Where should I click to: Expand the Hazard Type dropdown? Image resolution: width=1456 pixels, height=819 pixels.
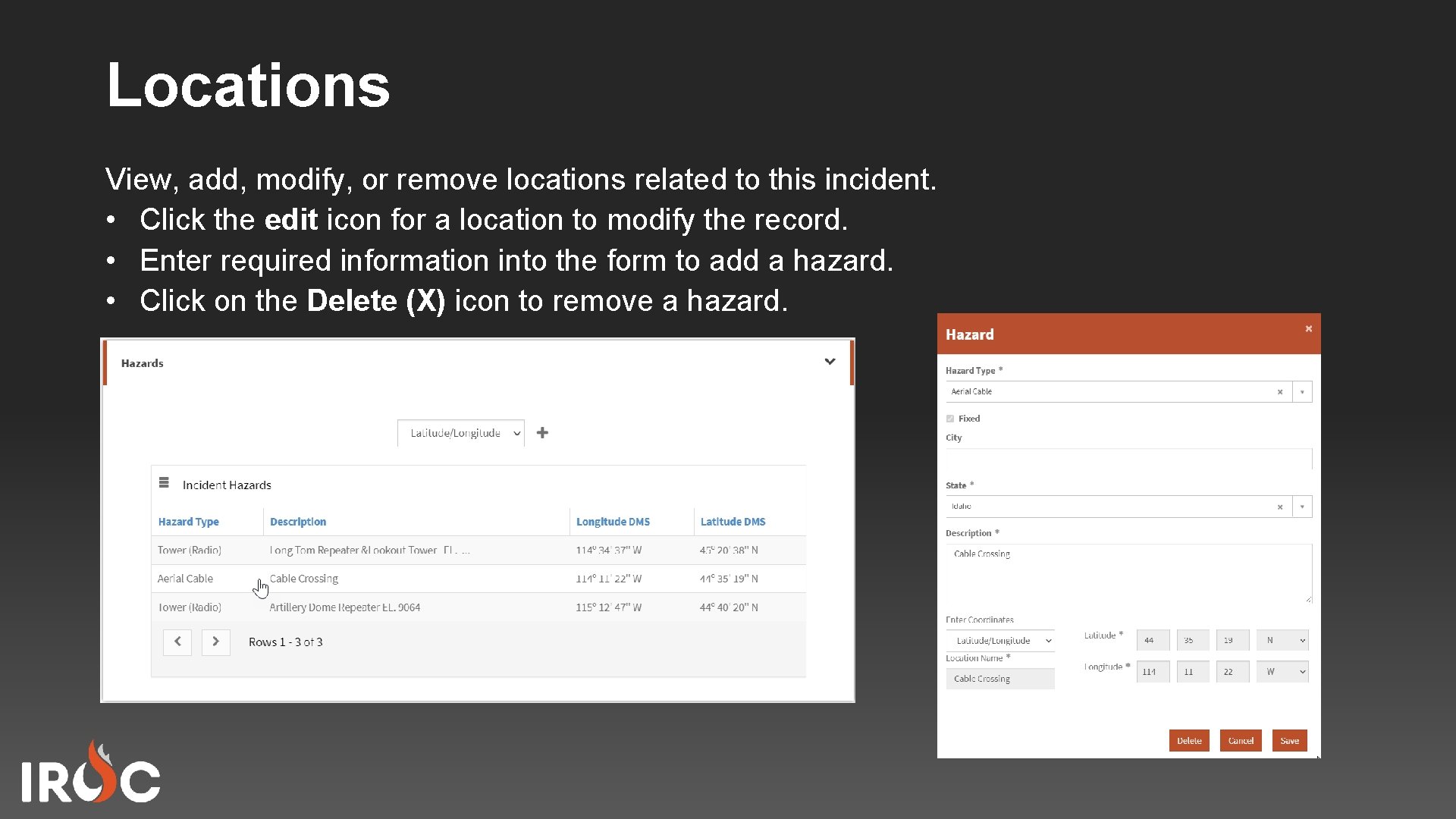[1302, 391]
